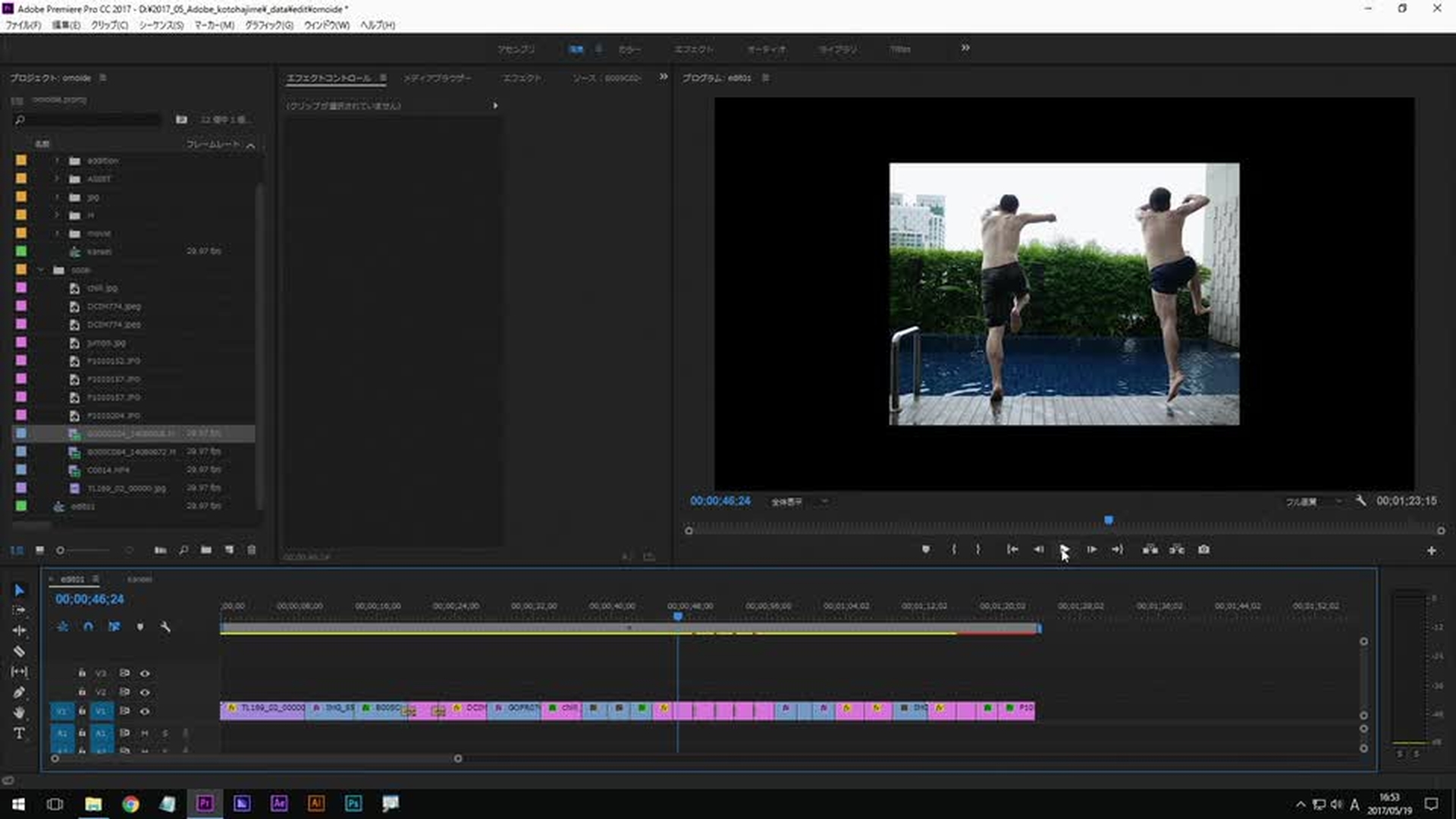Switch to メディアブラウザー tab
The width and height of the screenshot is (1456, 819).
click(437, 78)
